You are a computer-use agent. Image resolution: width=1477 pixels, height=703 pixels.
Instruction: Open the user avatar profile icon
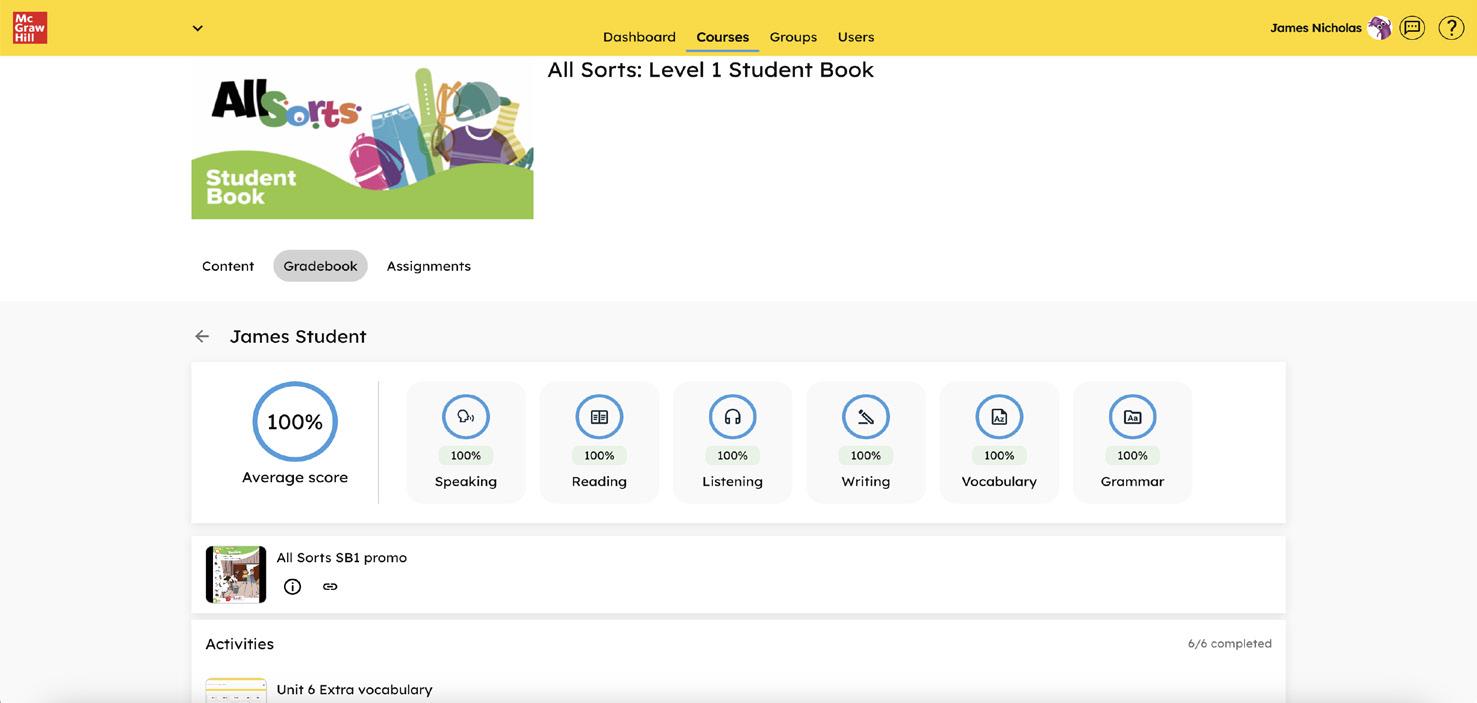[x=1380, y=28]
